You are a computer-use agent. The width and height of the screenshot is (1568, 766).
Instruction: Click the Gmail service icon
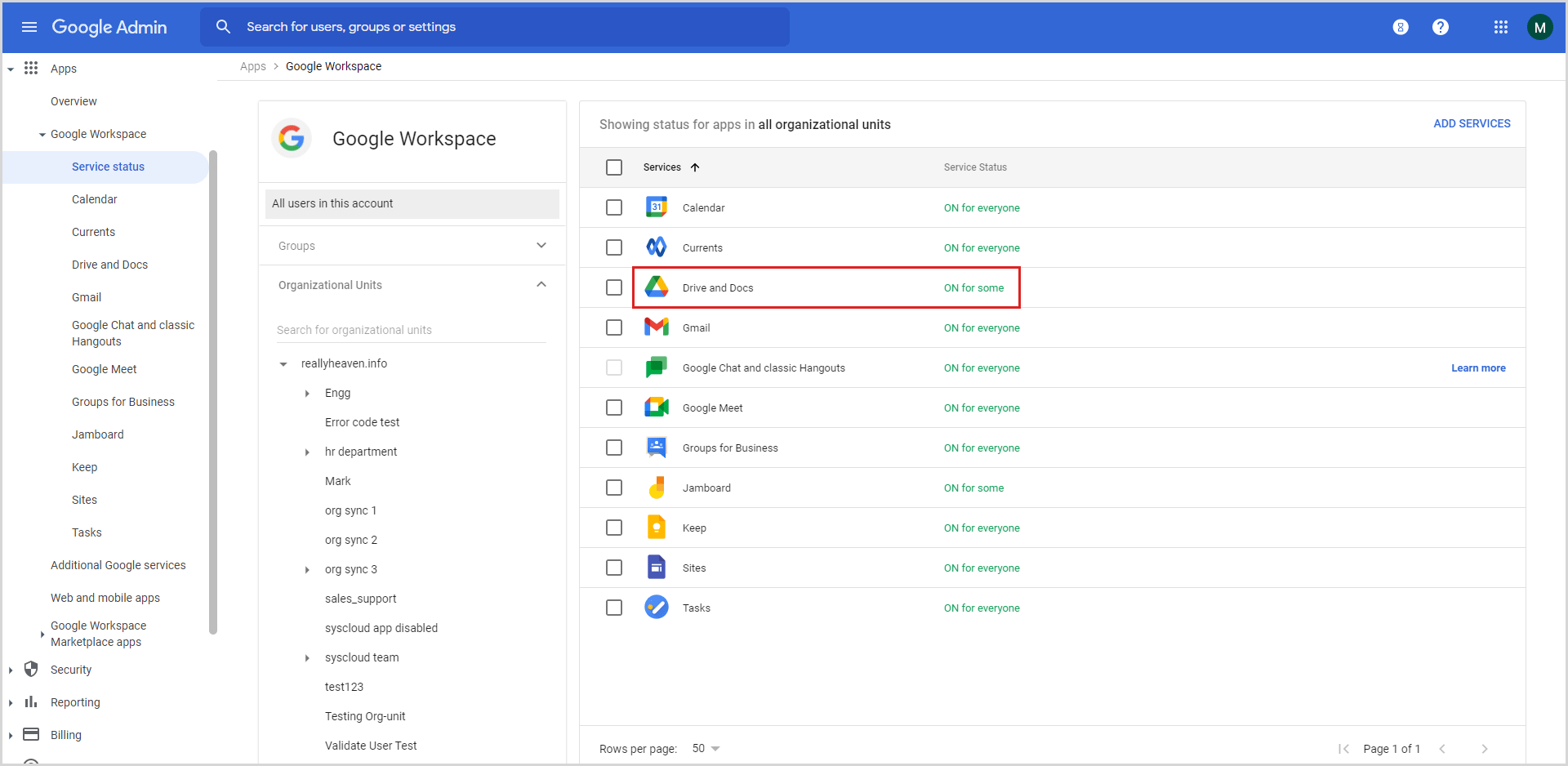point(656,327)
